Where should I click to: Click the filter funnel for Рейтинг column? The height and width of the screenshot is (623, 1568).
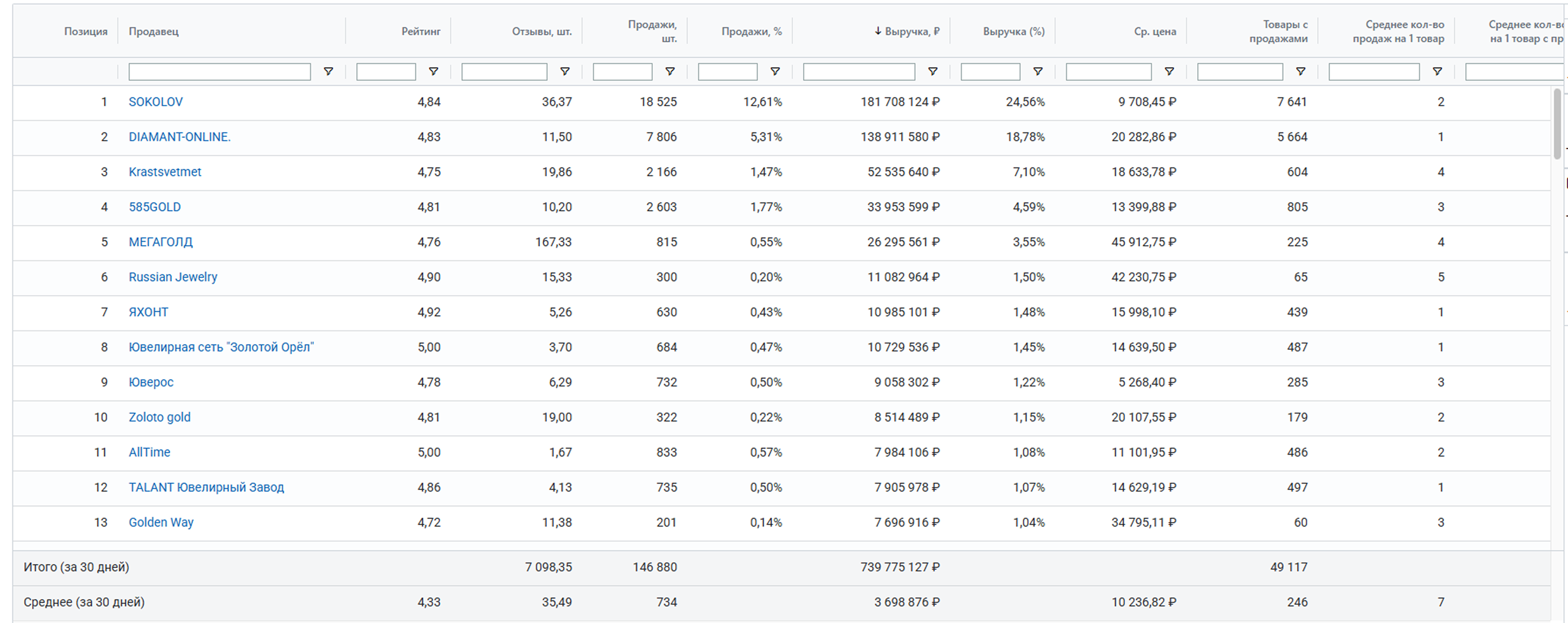[434, 72]
